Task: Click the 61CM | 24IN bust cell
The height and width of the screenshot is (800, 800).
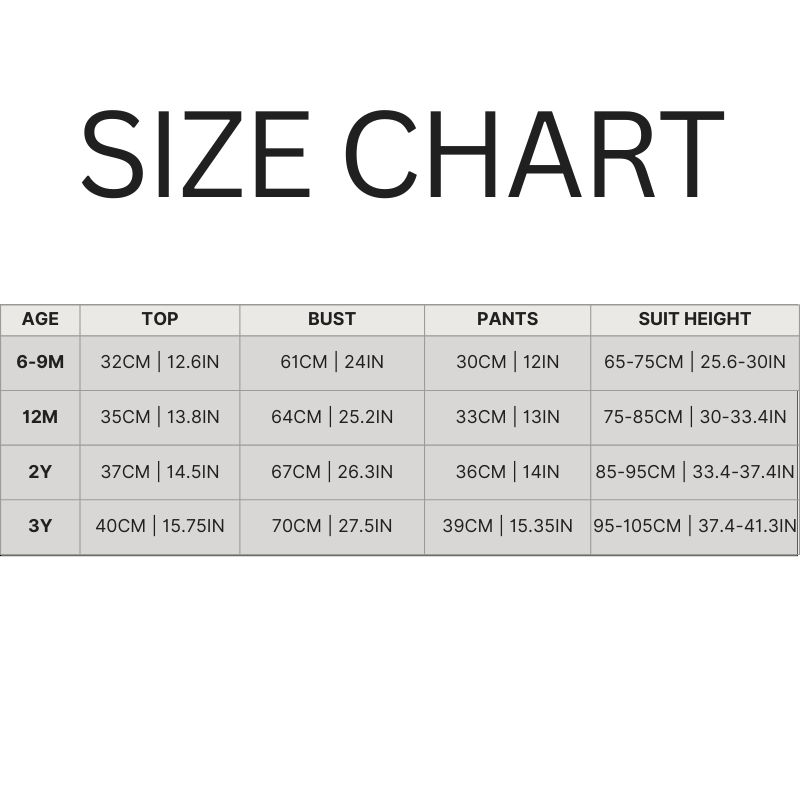Action: (332, 362)
